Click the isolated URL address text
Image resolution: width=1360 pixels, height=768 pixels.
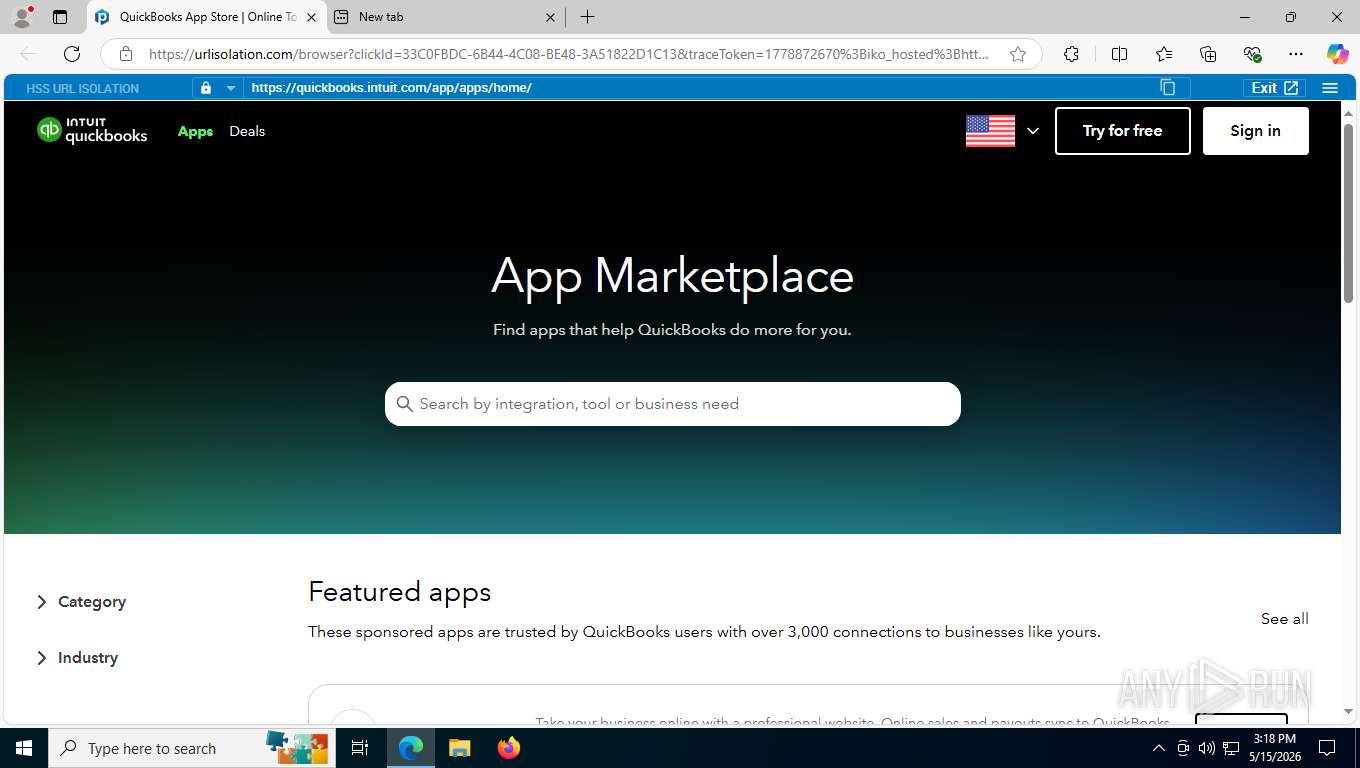(x=391, y=88)
